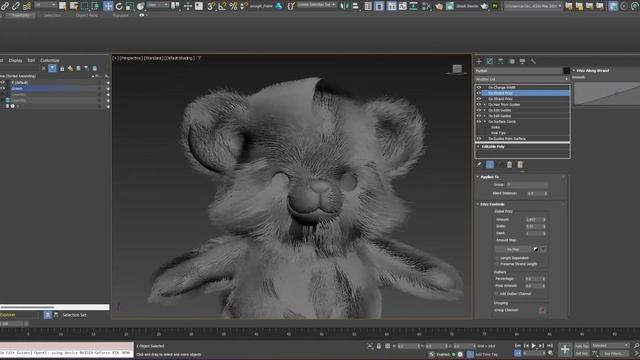This screenshot has width=640, height=360.
Task: Click the viewport ViewCube
Action: [457, 69]
